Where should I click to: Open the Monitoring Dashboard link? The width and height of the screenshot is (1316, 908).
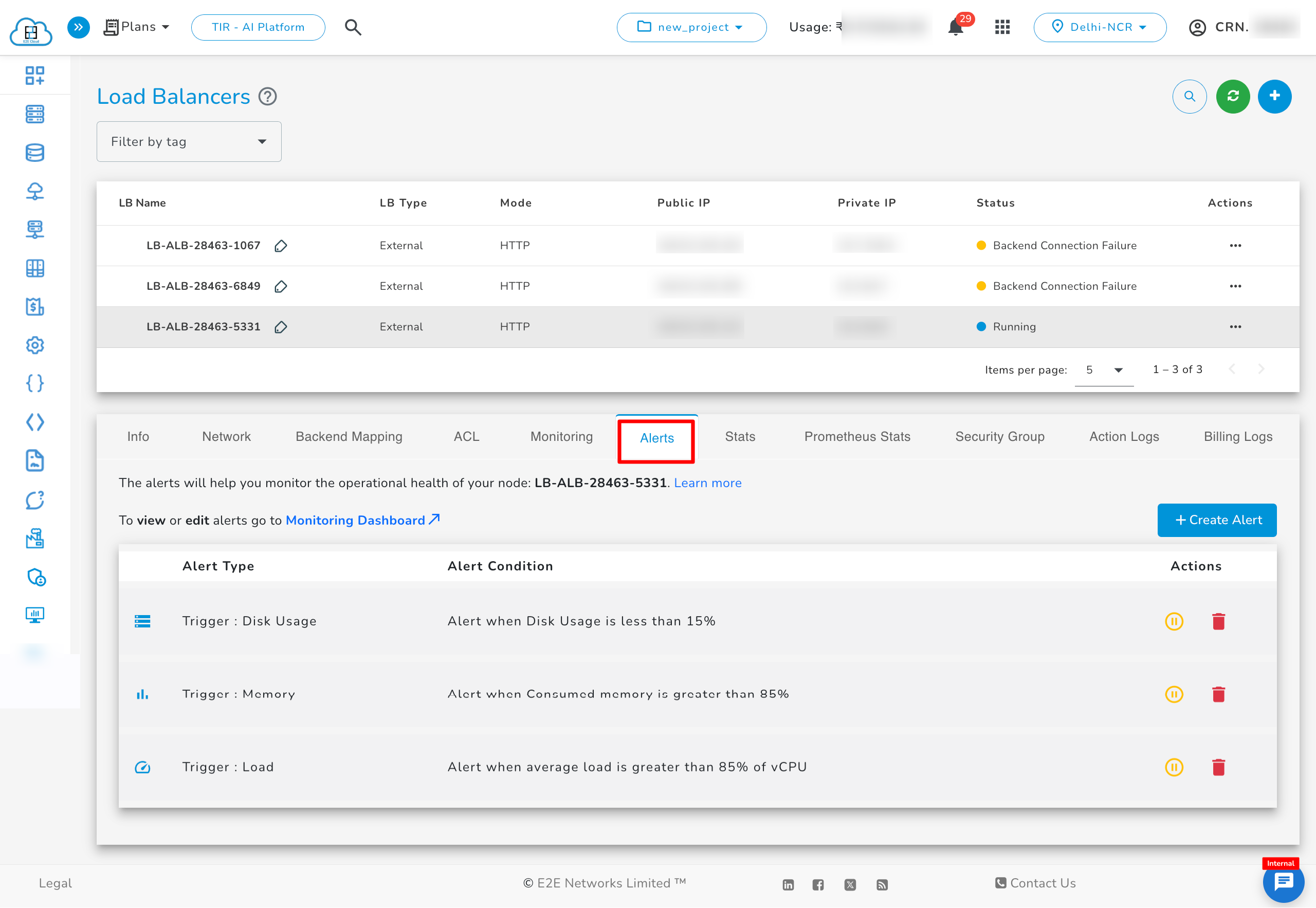coord(356,520)
